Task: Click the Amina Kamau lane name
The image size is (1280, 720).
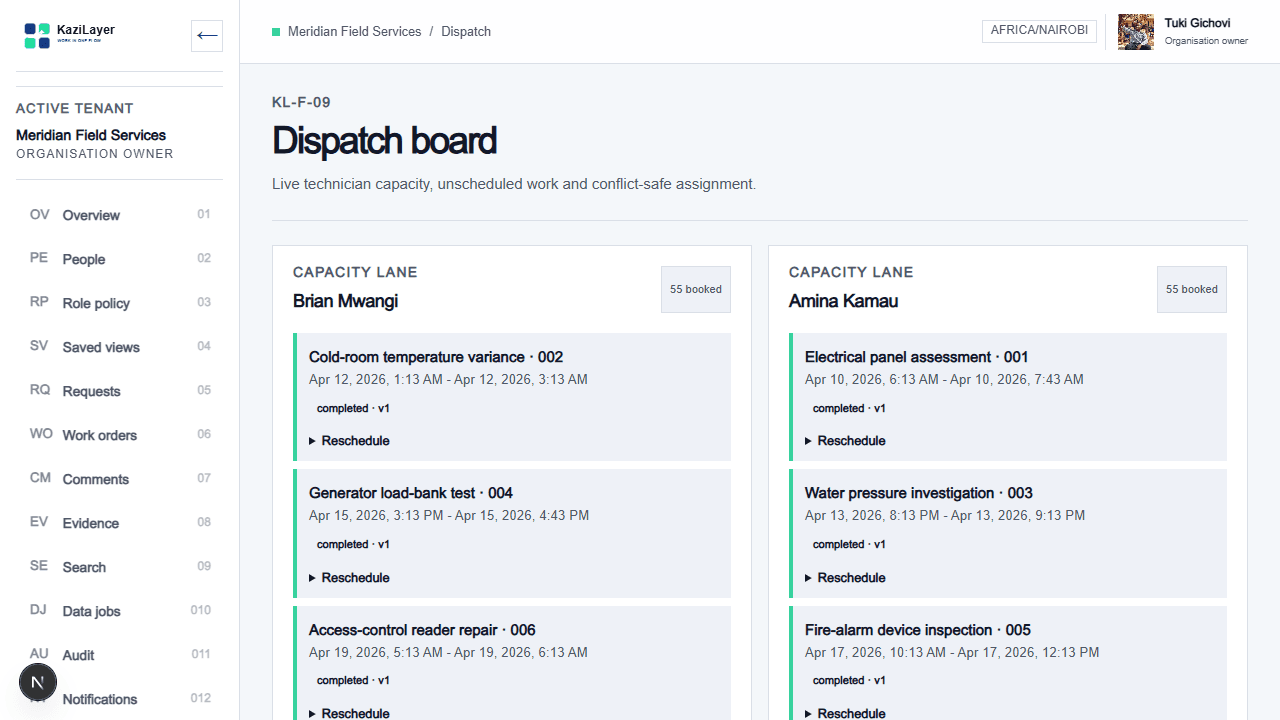Action: pyautogui.click(x=843, y=301)
